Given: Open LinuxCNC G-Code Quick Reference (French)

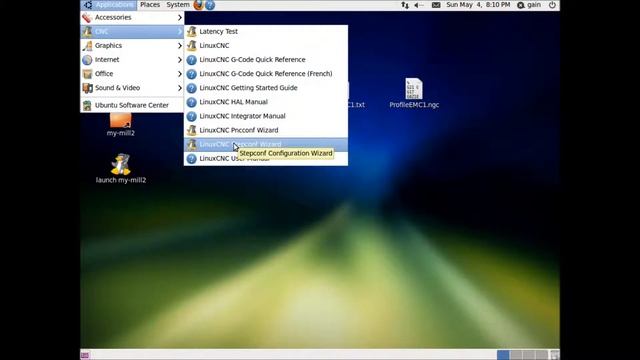Looking at the screenshot, I should point(266,74).
